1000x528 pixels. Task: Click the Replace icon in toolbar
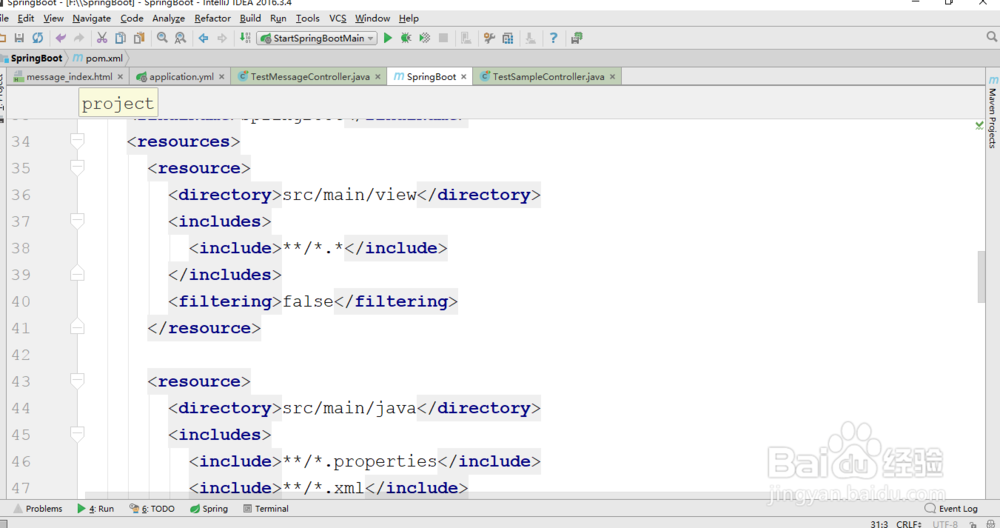pyautogui.click(x=180, y=38)
